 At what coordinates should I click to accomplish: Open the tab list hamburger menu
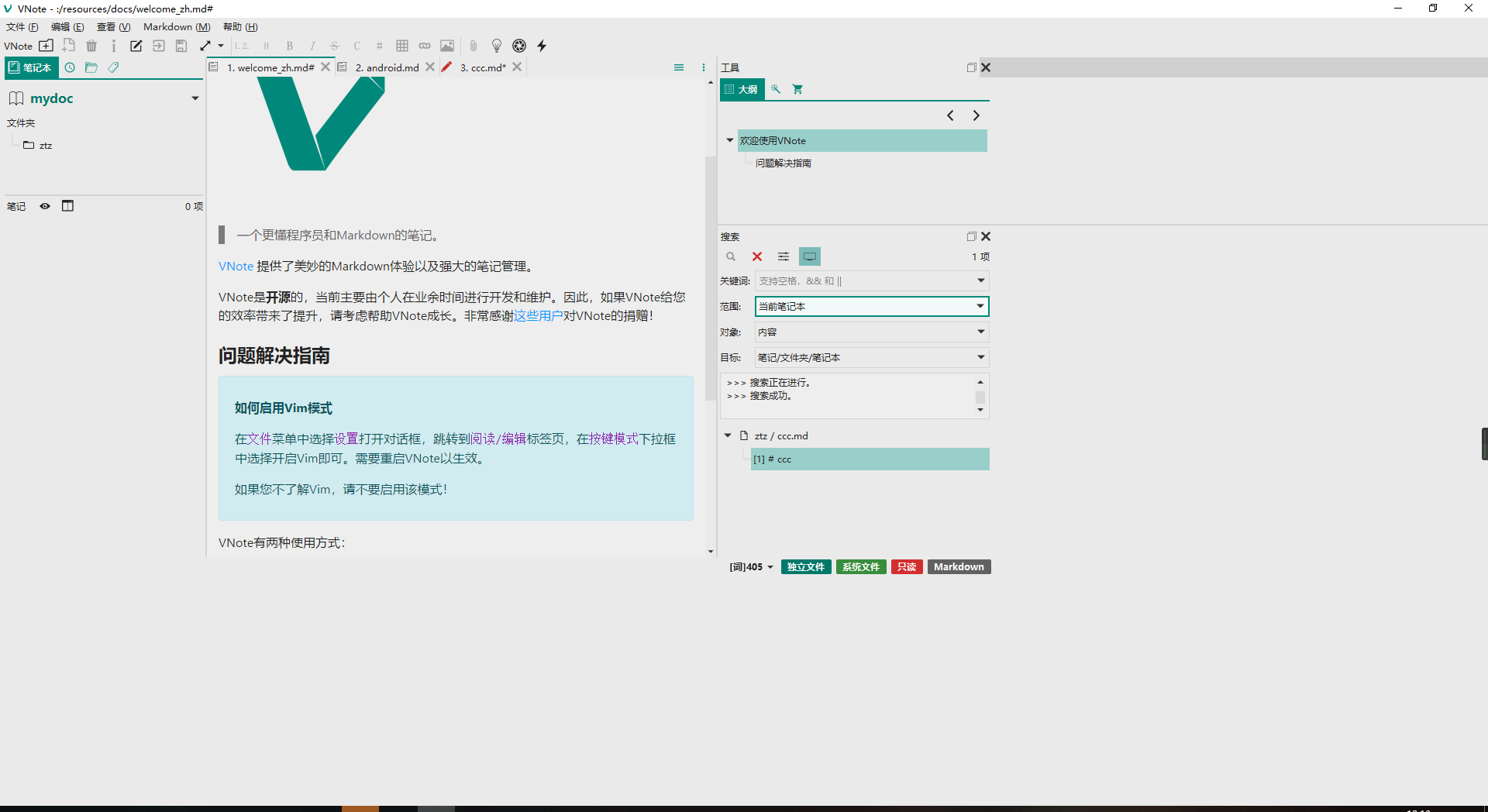click(679, 67)
